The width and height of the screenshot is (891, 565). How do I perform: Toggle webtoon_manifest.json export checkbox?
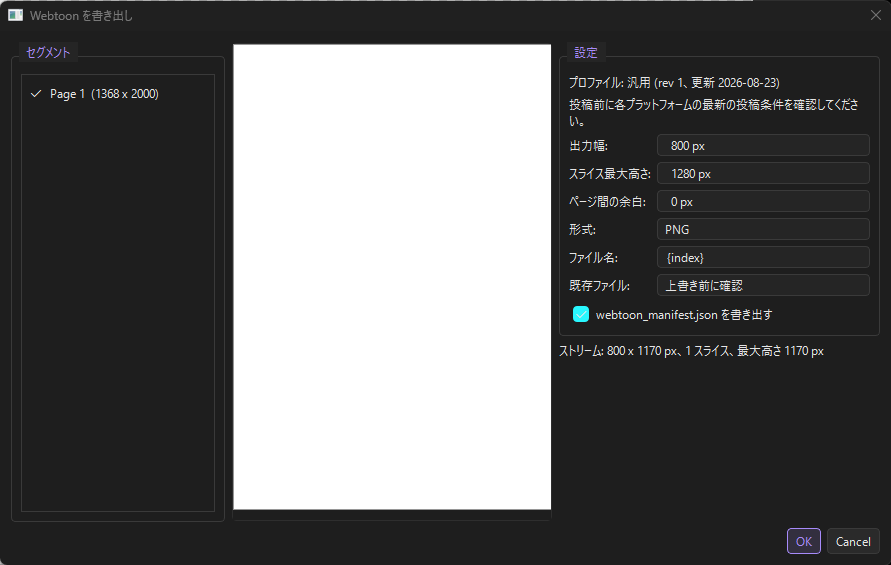click(581, 314)
